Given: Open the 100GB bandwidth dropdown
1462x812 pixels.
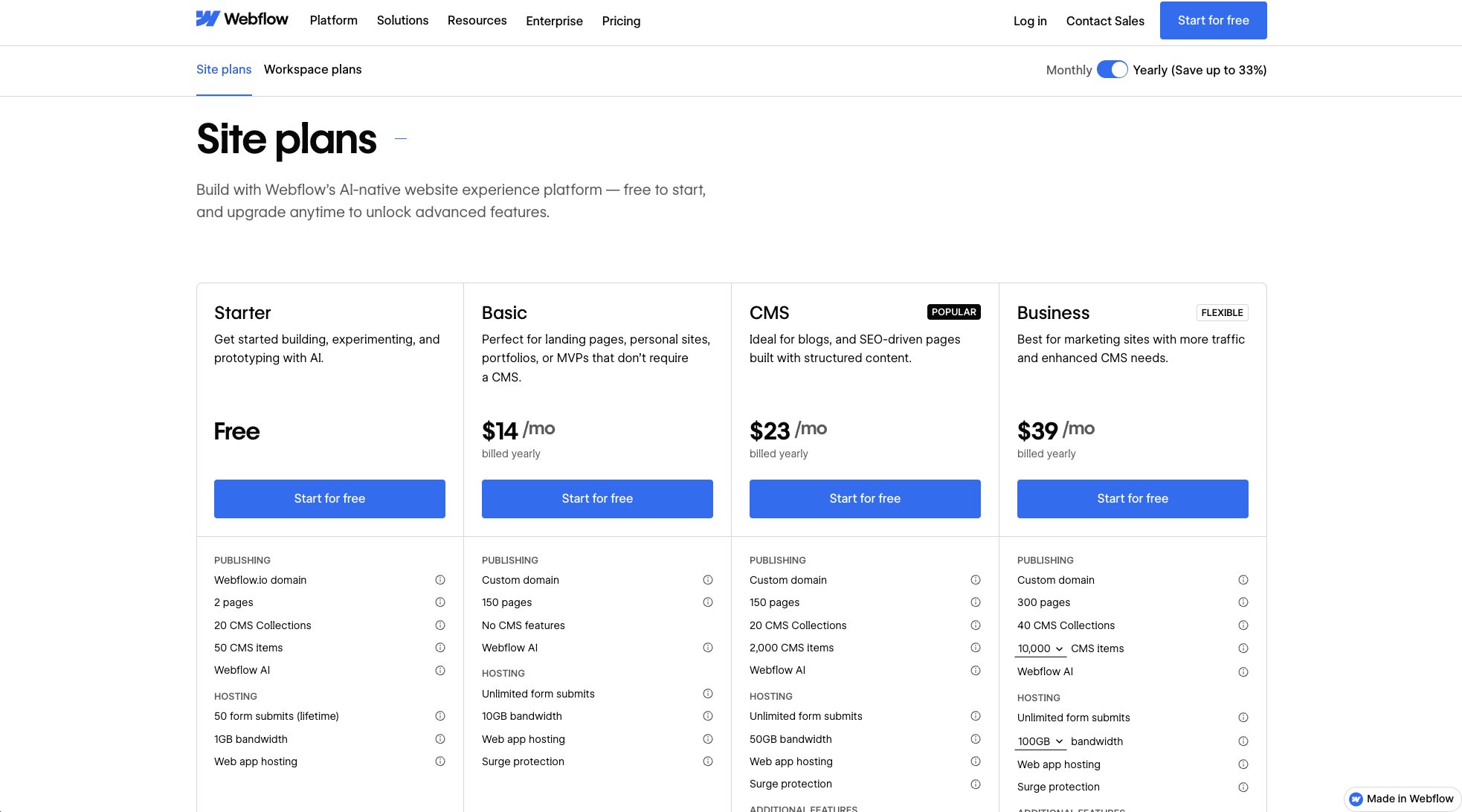Looking at the screenshot, I should tap(1040, 741).
